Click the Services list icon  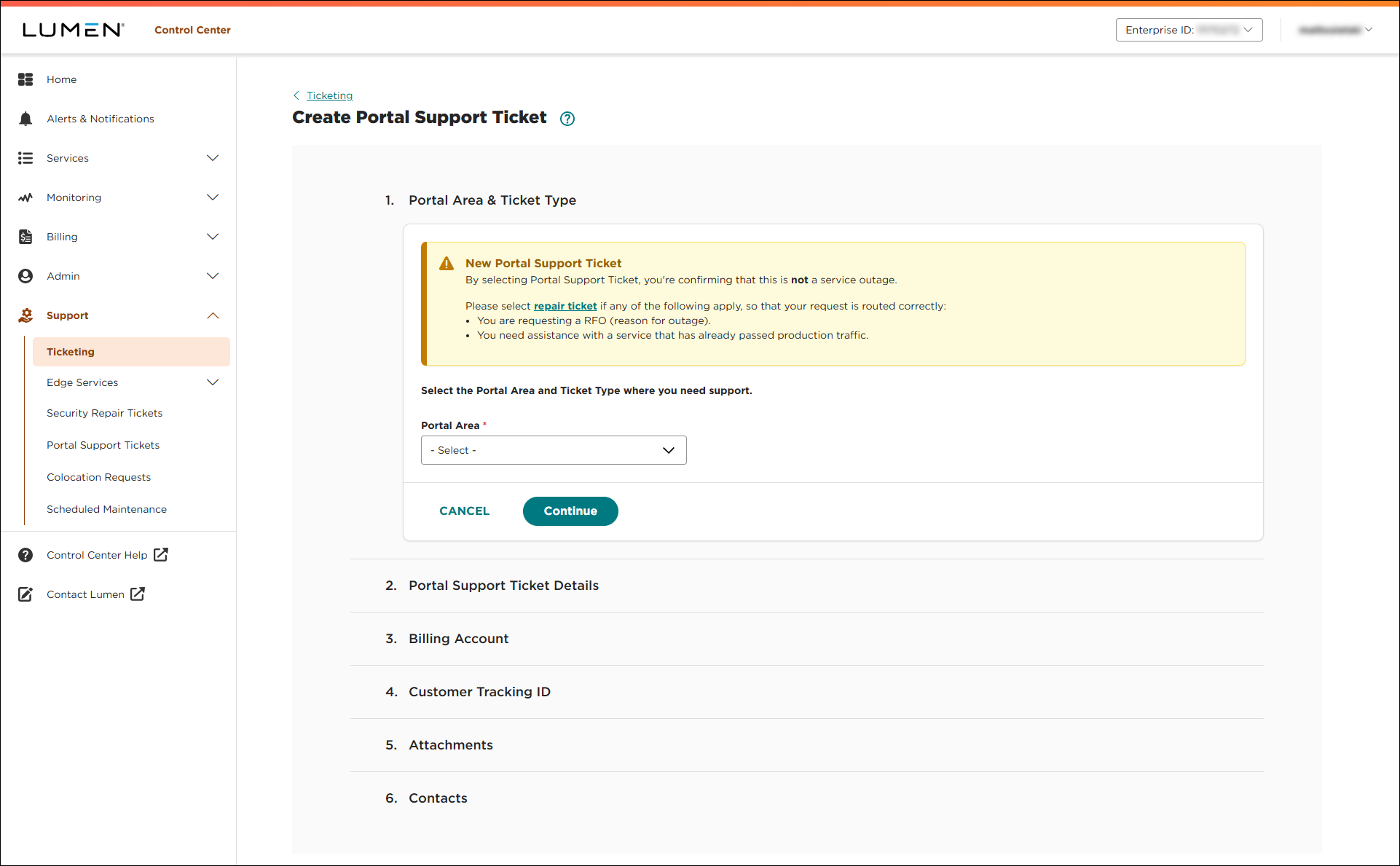click(x=25, y=158)
